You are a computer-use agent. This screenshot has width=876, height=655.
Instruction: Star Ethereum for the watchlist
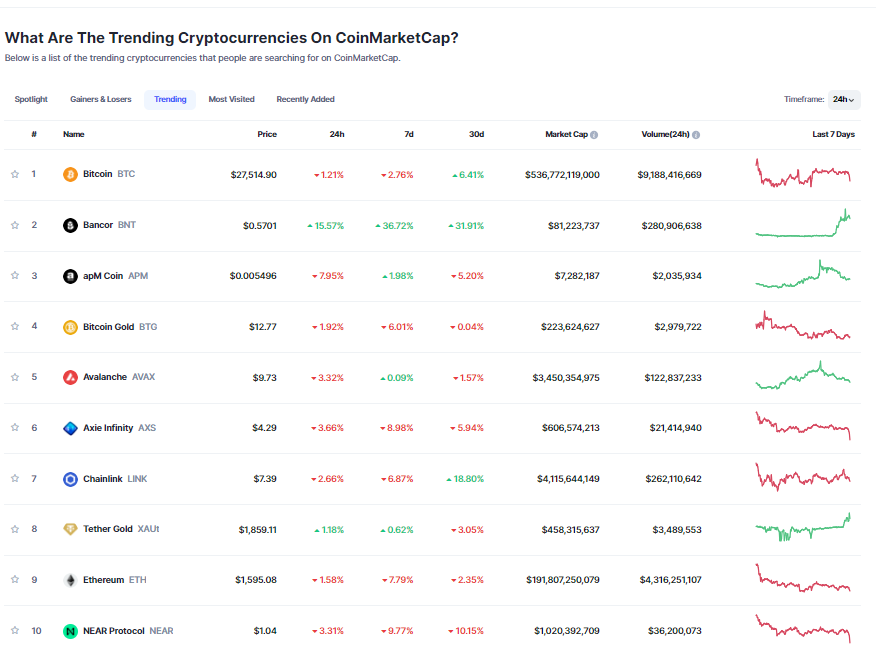pyautogui.click(x=15, y=580)
